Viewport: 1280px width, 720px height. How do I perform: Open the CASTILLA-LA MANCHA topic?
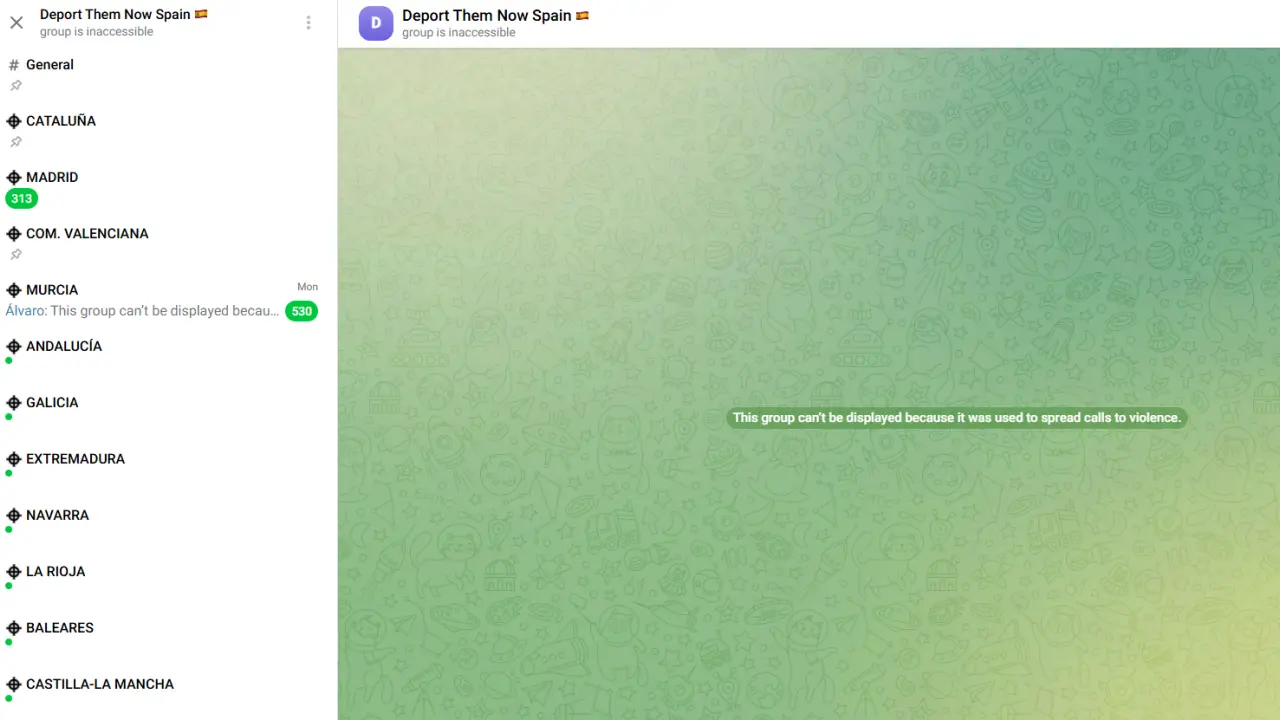pyautogui.click(x=100, y=684)
